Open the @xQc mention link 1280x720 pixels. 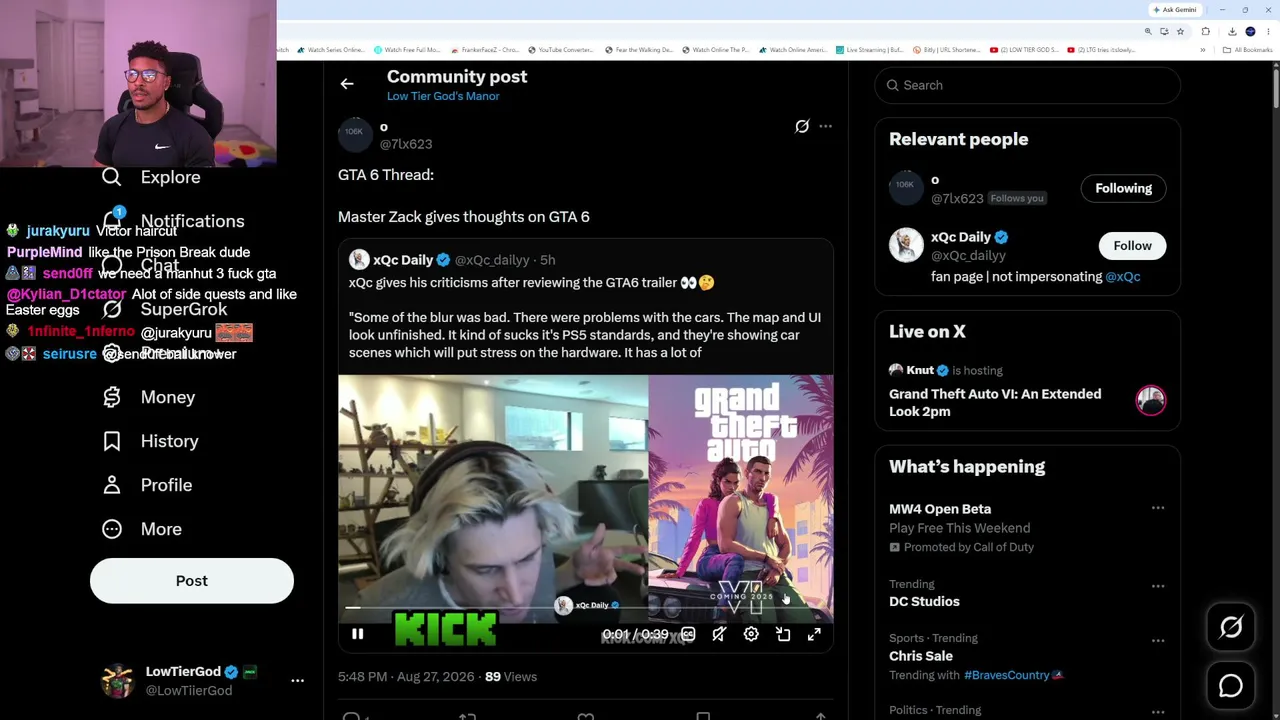(1122, 277)
